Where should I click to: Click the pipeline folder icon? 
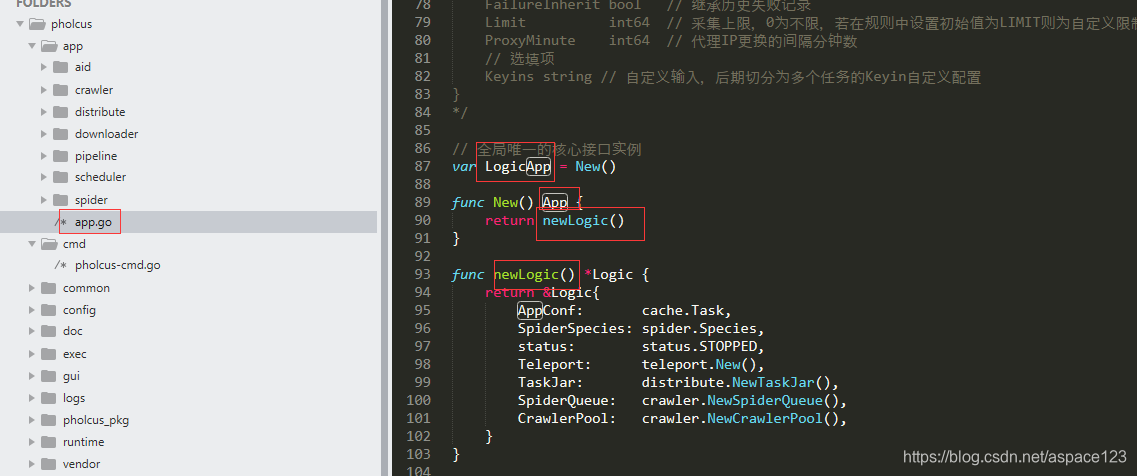click(61, 156)
